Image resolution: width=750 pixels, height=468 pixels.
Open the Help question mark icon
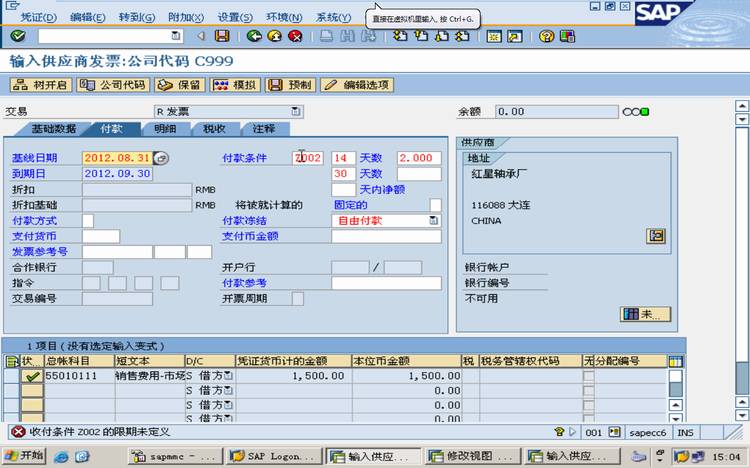(x=546, y=36)
